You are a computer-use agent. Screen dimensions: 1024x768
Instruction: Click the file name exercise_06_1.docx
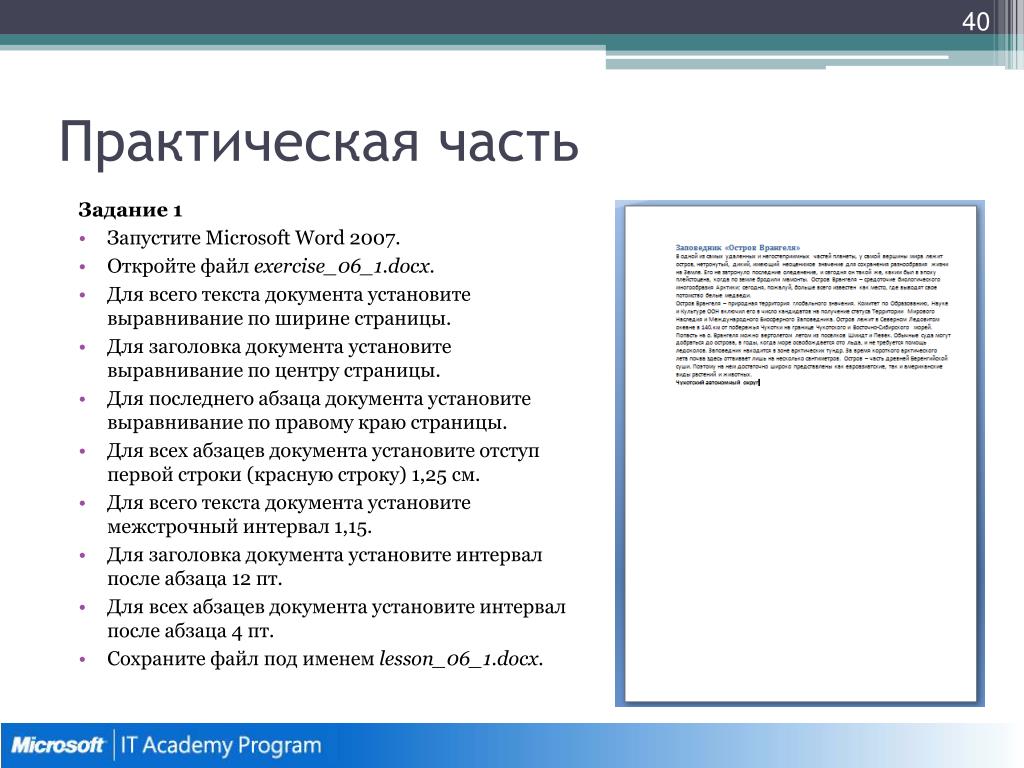pos(343,266)
